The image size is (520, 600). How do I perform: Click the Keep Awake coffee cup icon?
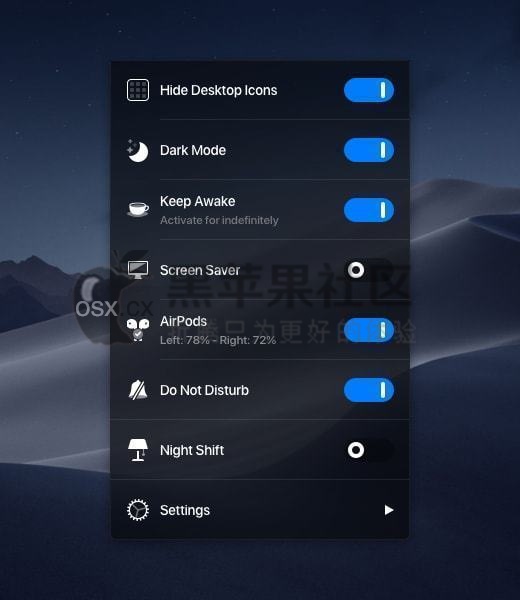[138, 209]
